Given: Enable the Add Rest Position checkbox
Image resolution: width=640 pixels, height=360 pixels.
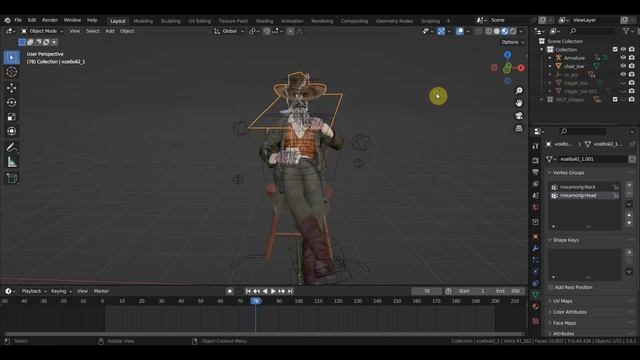Looking at the screenshot, I should tap(551, 287).
